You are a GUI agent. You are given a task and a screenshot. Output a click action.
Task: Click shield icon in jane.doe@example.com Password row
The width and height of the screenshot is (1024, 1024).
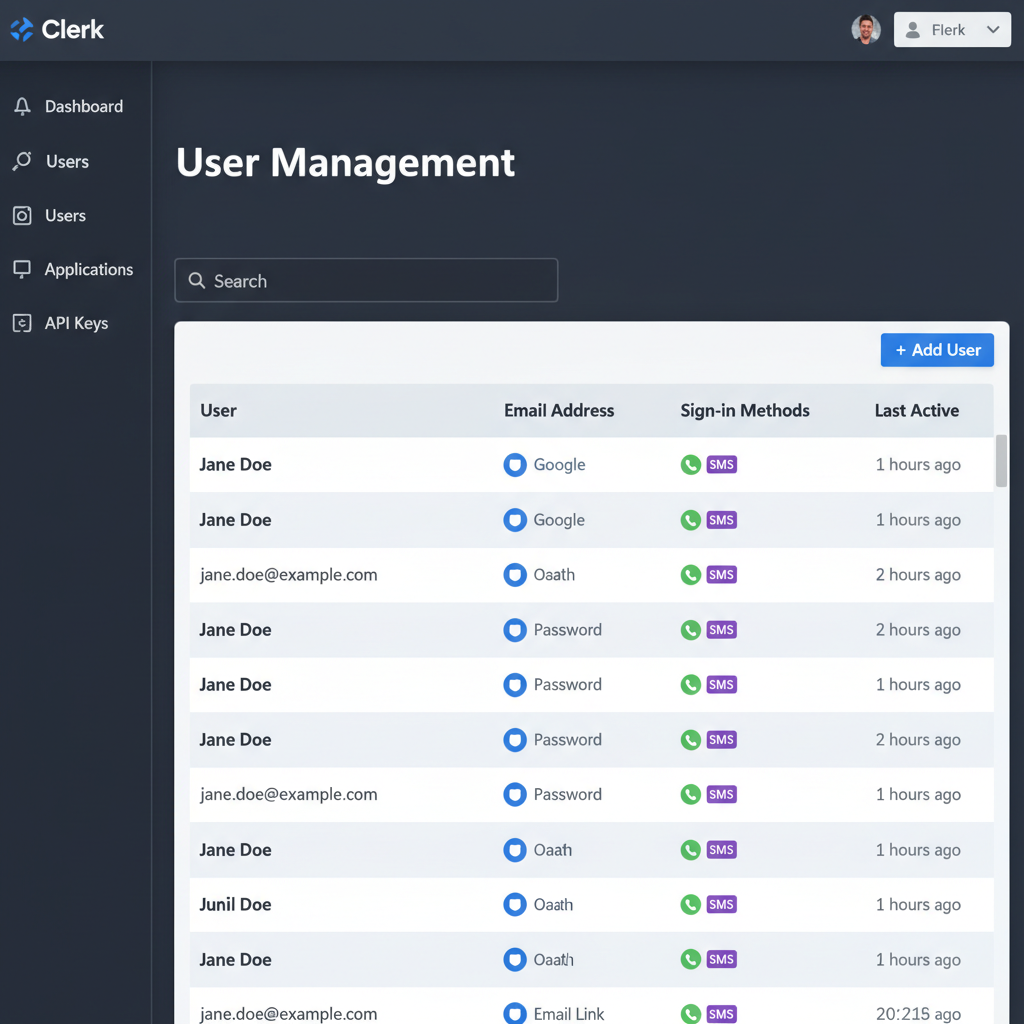tap(515, 794)
